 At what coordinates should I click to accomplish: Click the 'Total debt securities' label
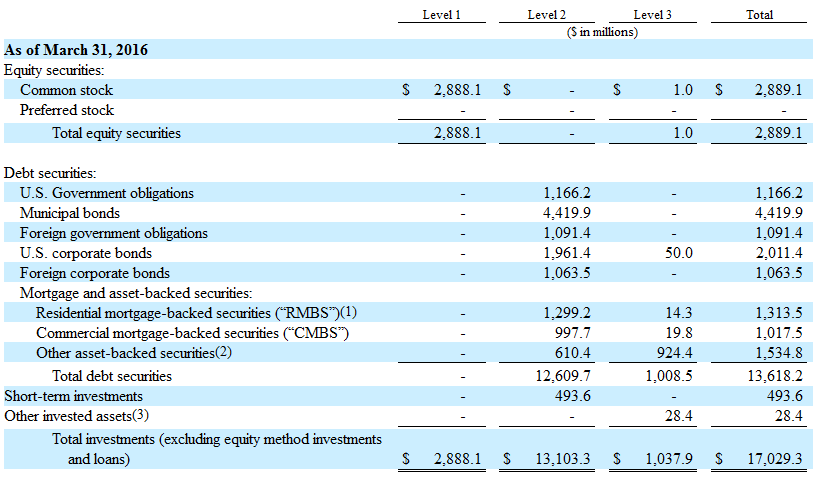(x=112, y=376)
